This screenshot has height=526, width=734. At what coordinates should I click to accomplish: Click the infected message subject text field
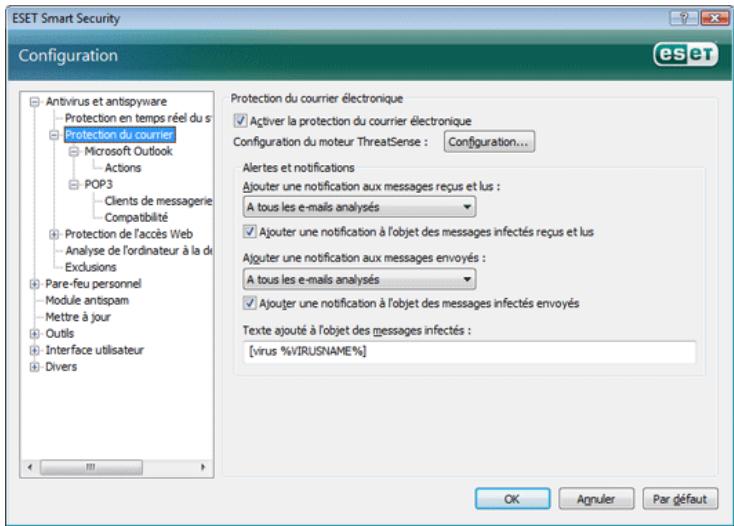click(x=469, y=351)
